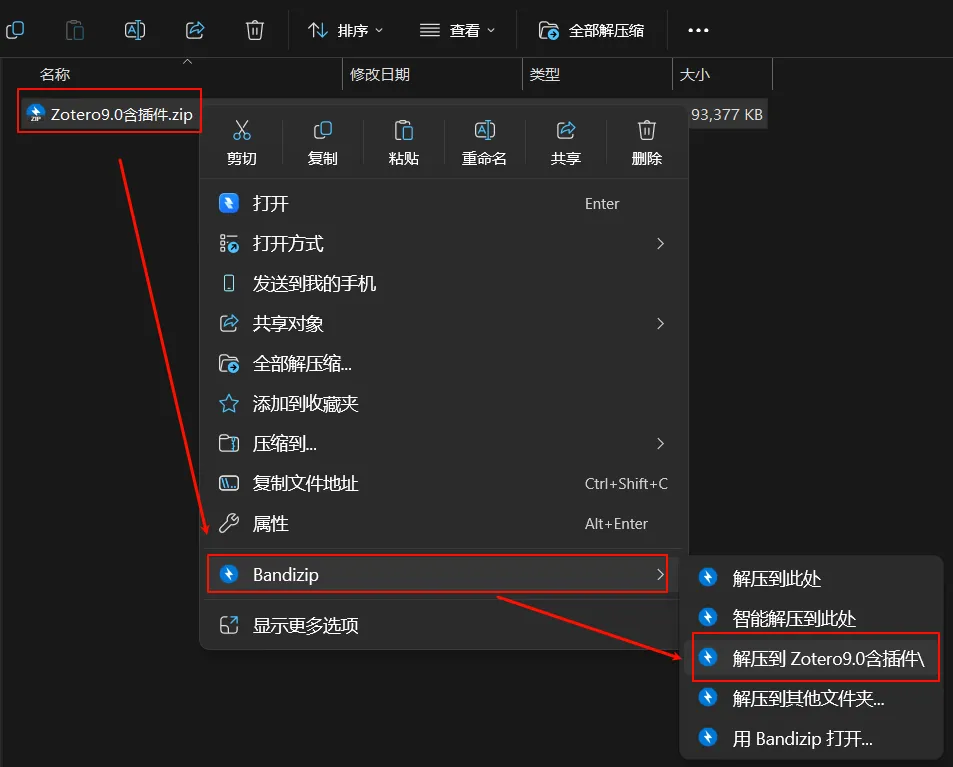Select Extract here (解压到此处) in Bandizip submenu

click(812, 578)
